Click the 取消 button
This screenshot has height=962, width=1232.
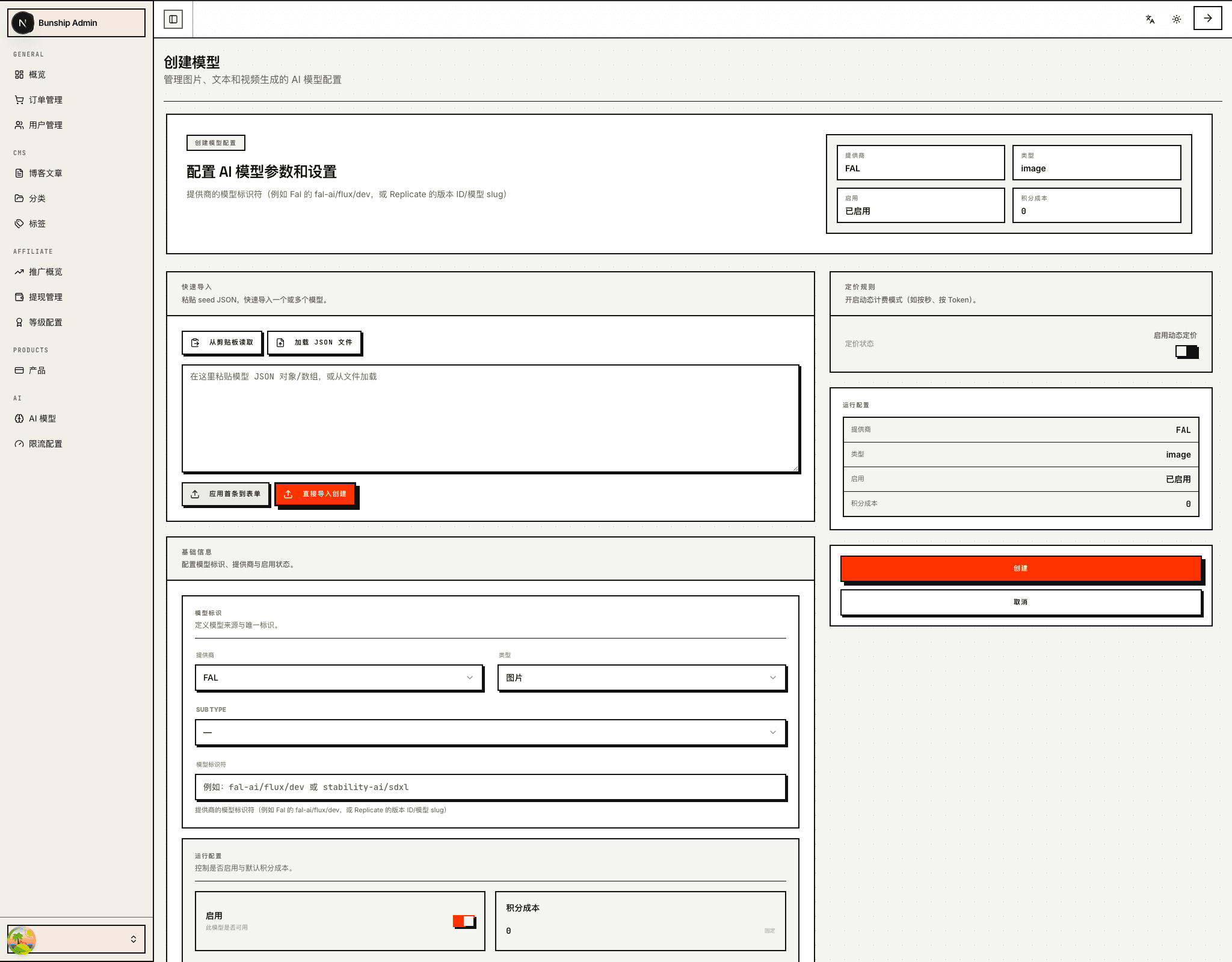click(x=1020, y=602)
